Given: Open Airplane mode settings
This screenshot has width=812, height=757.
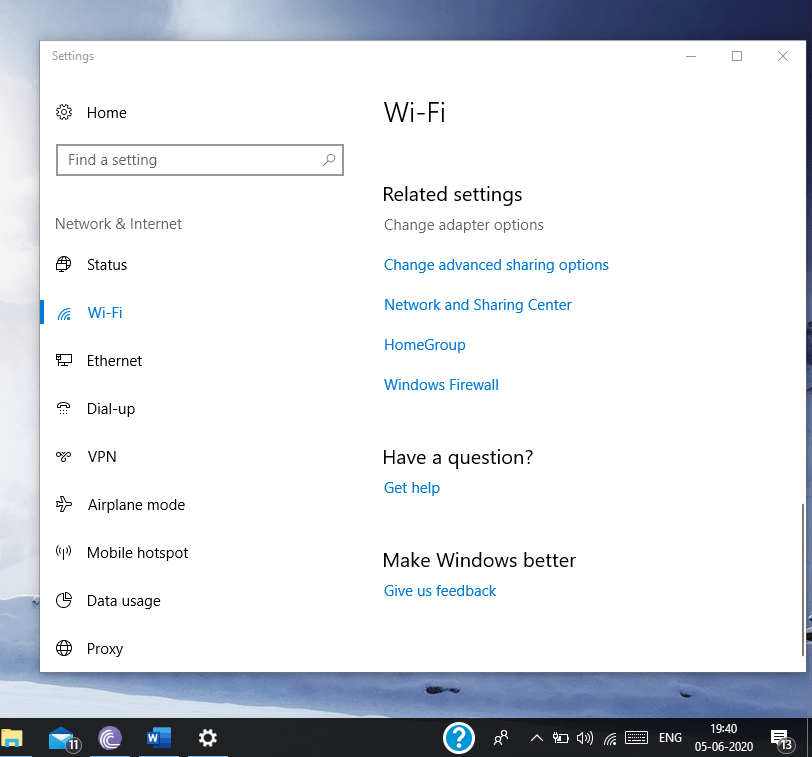Looking at the screenshot, I should (135, 504).
